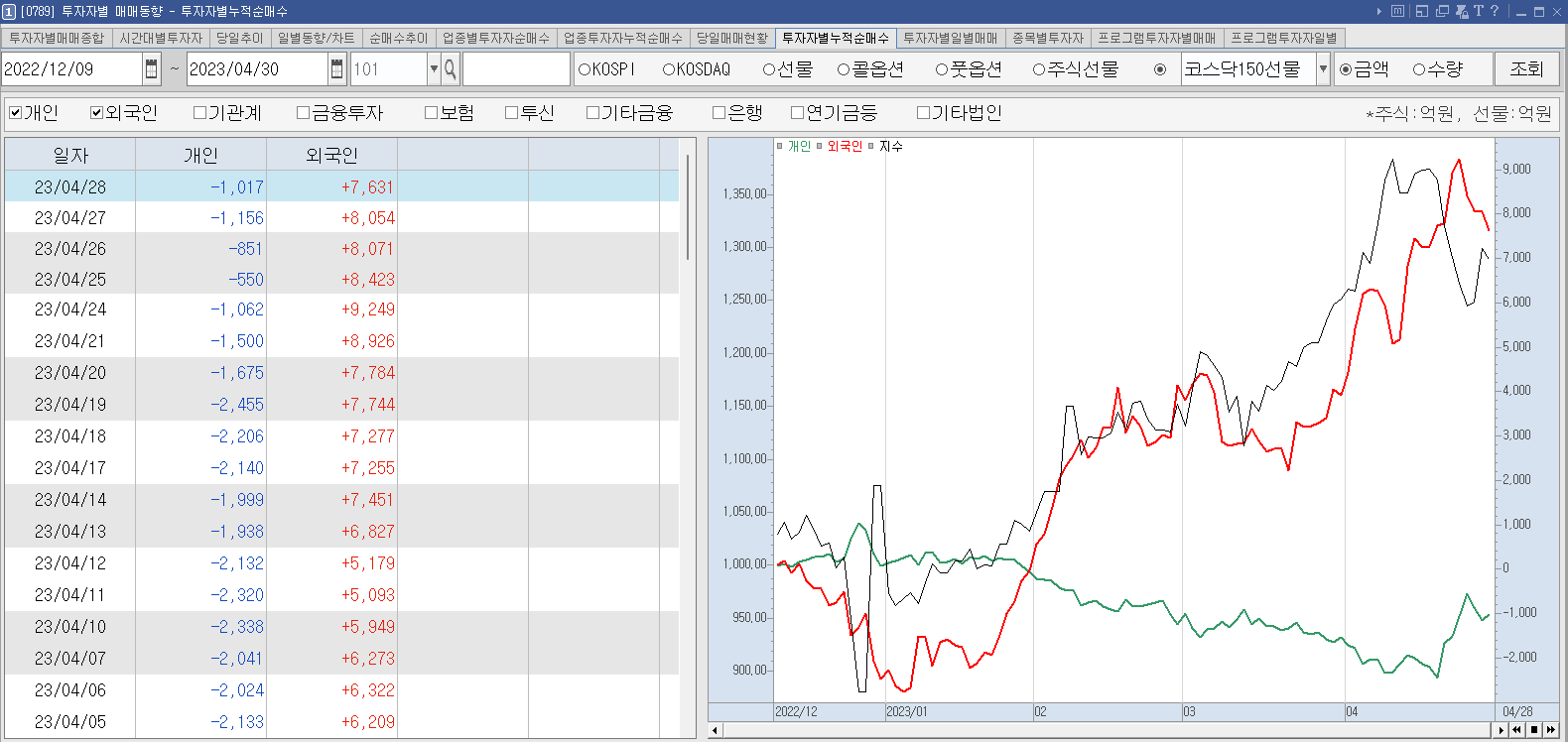
Task: Open the 투자자별일별매매 tab
Action: click(950, 38)
